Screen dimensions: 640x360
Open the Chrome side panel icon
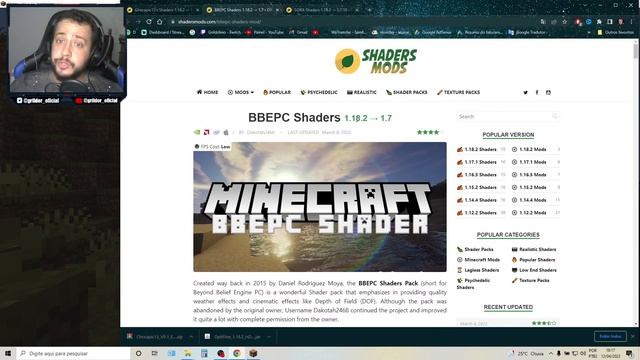pyautogui.click(x=610, y=22)
